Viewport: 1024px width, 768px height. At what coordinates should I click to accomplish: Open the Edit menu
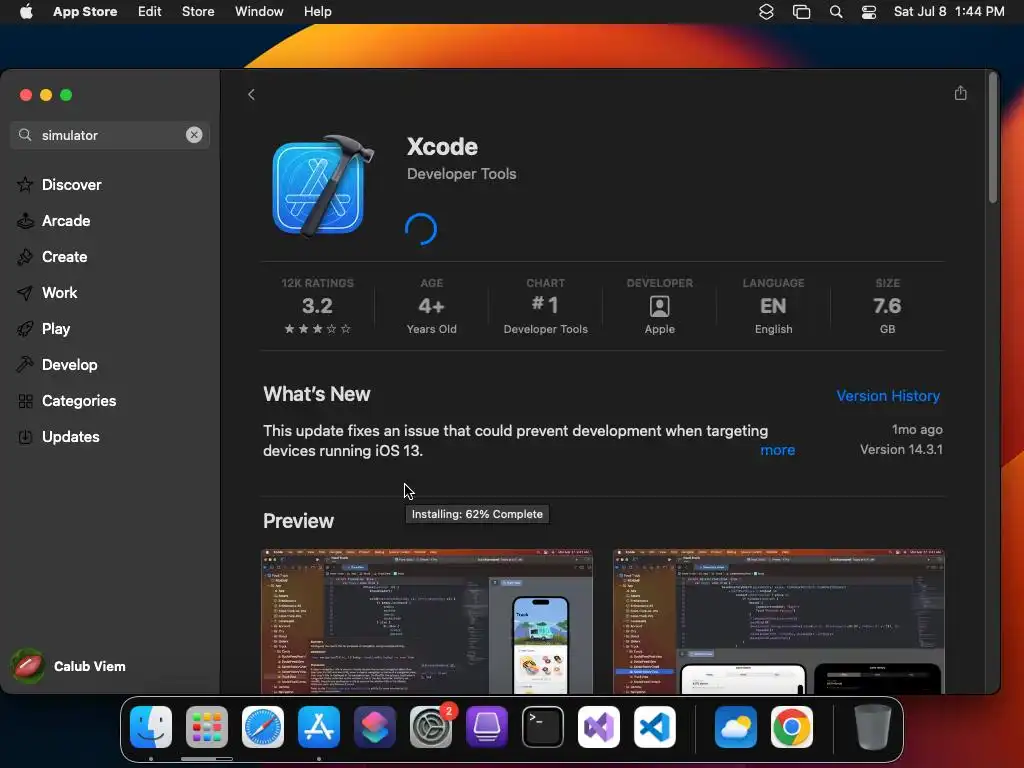click(150, 12)
